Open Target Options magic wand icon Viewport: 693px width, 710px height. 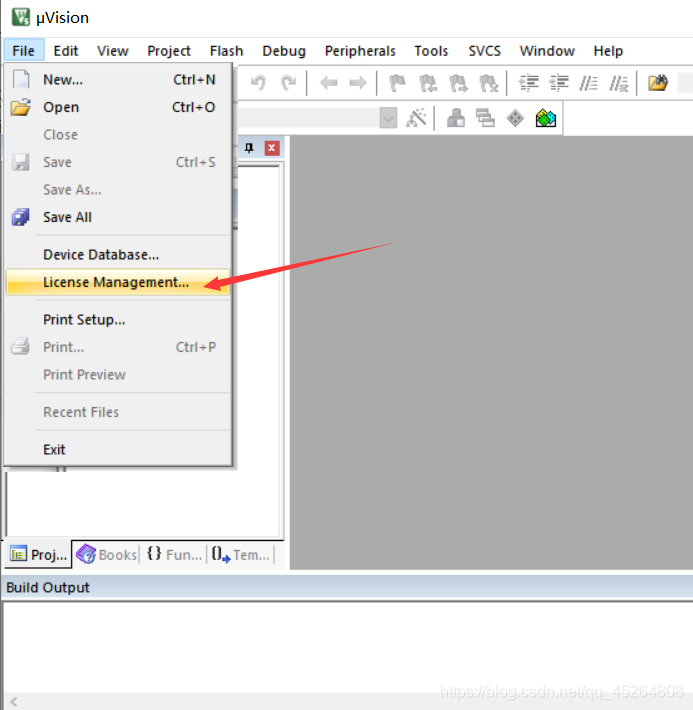coord(416,118)
